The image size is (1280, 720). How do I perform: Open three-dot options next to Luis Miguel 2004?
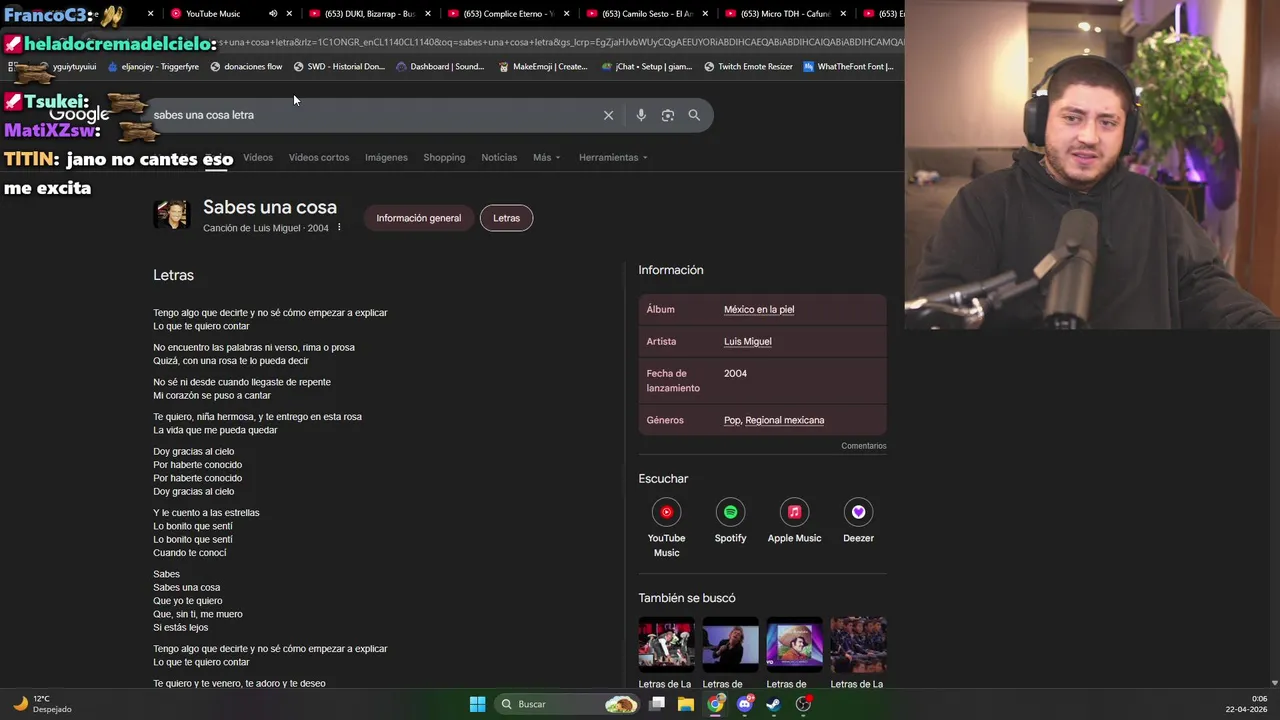tap(339, 227)
